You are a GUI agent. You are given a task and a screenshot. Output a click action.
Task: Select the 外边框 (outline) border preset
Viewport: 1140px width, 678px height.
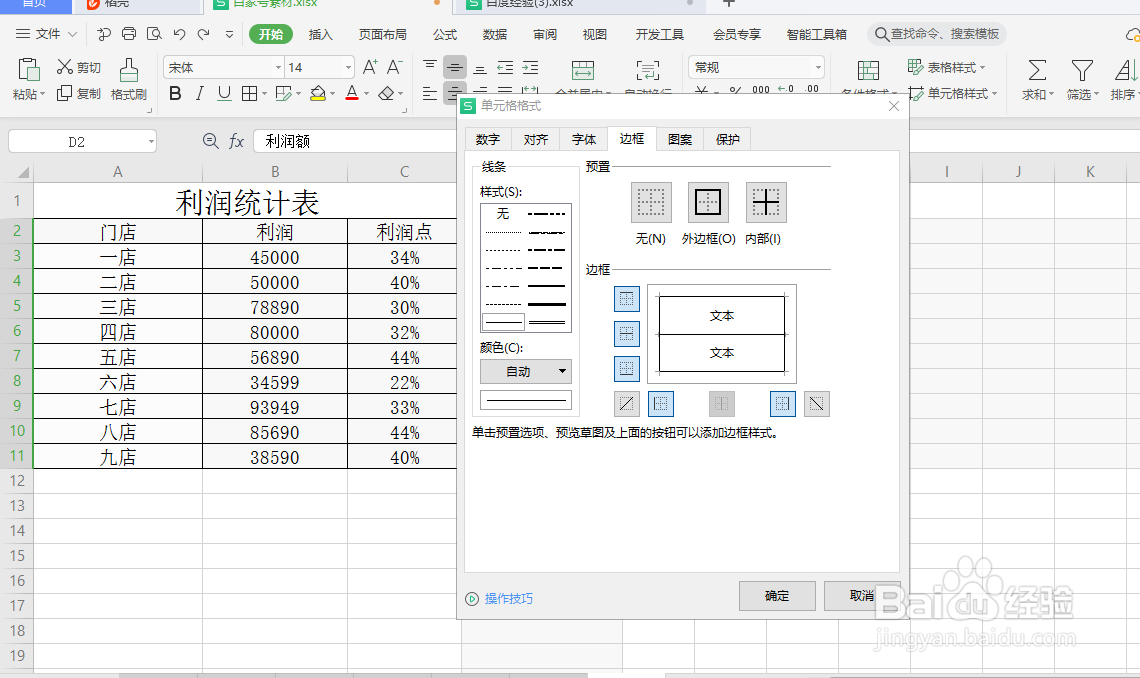click(708, 202)
